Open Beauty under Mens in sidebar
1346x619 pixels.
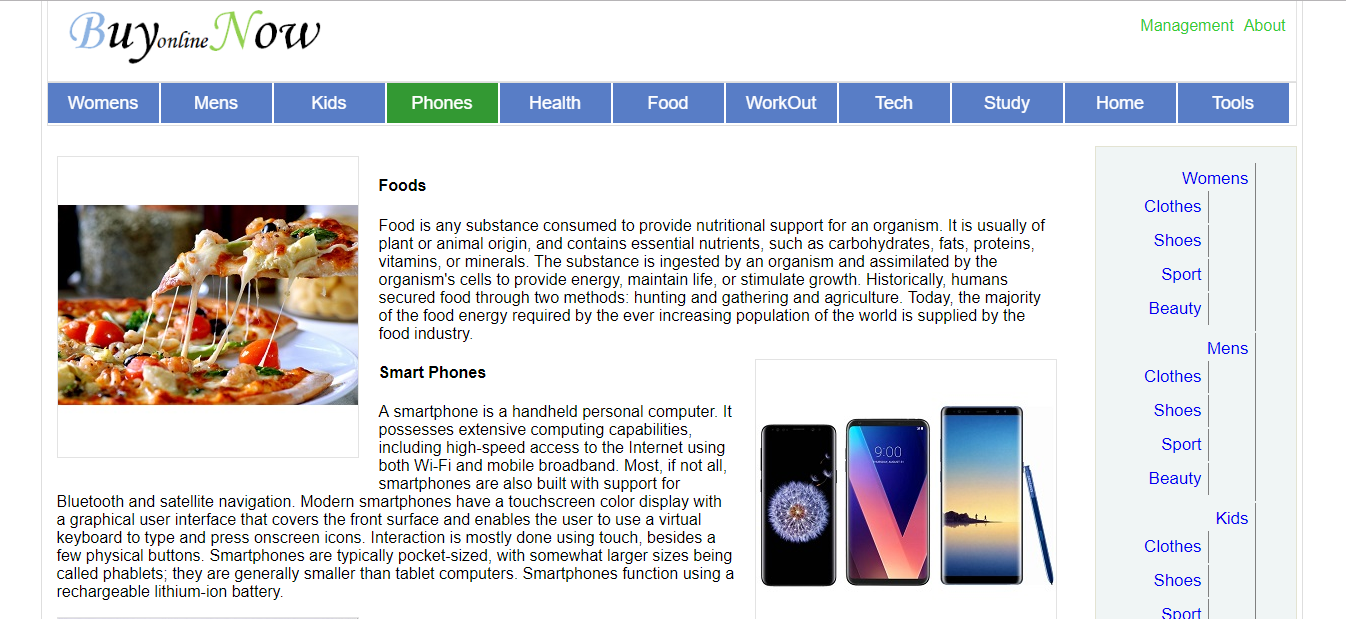[1175, 478]
